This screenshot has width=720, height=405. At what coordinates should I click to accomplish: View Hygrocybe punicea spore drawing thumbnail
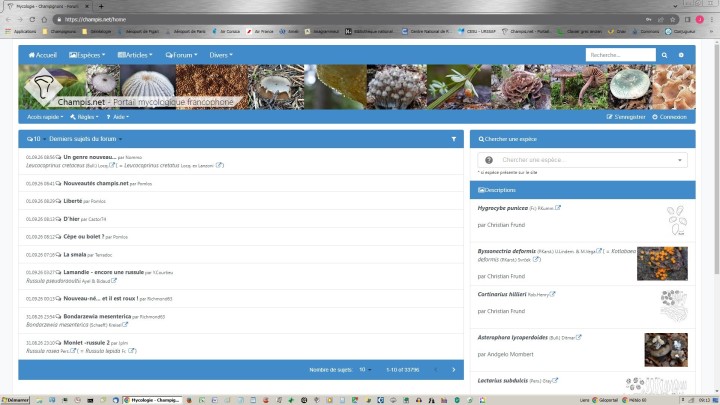click(x=677, y=221)
